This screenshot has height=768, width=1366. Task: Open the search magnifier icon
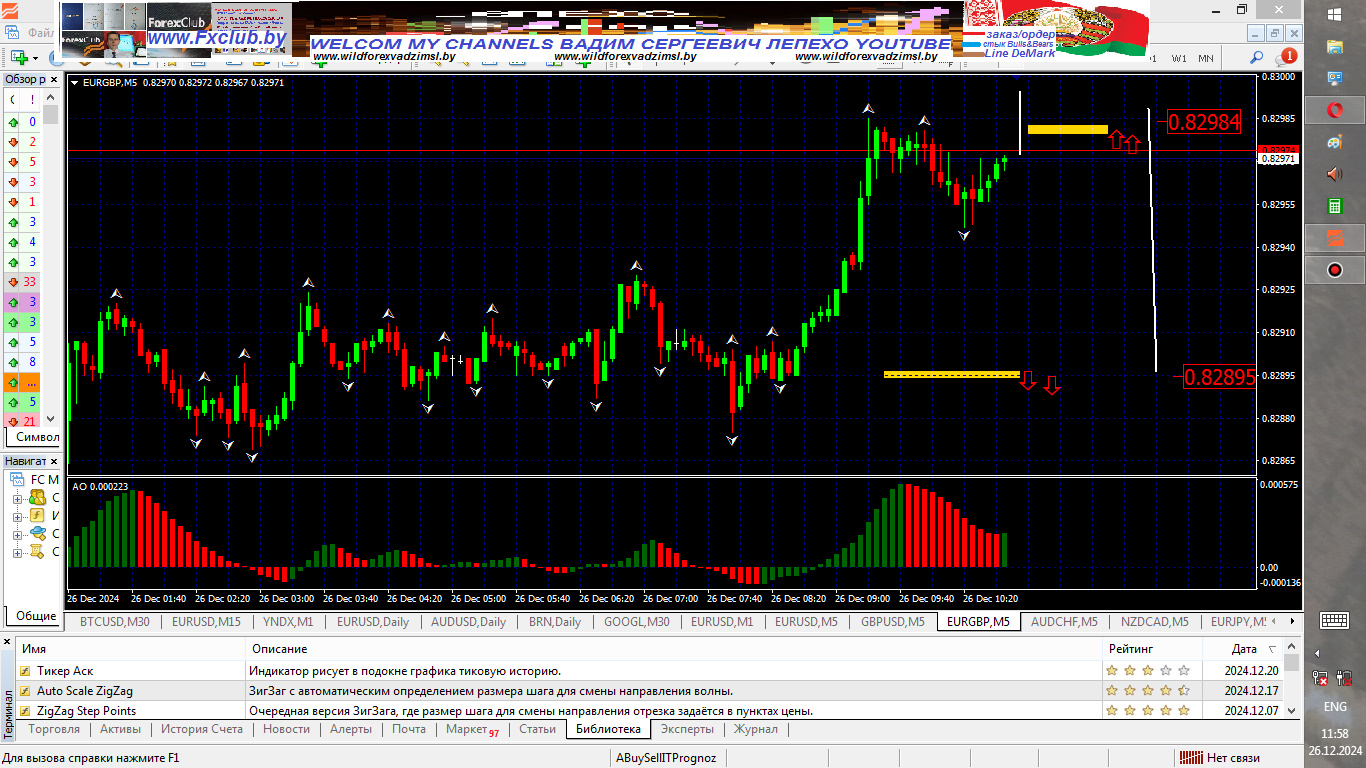[1256, 58]
